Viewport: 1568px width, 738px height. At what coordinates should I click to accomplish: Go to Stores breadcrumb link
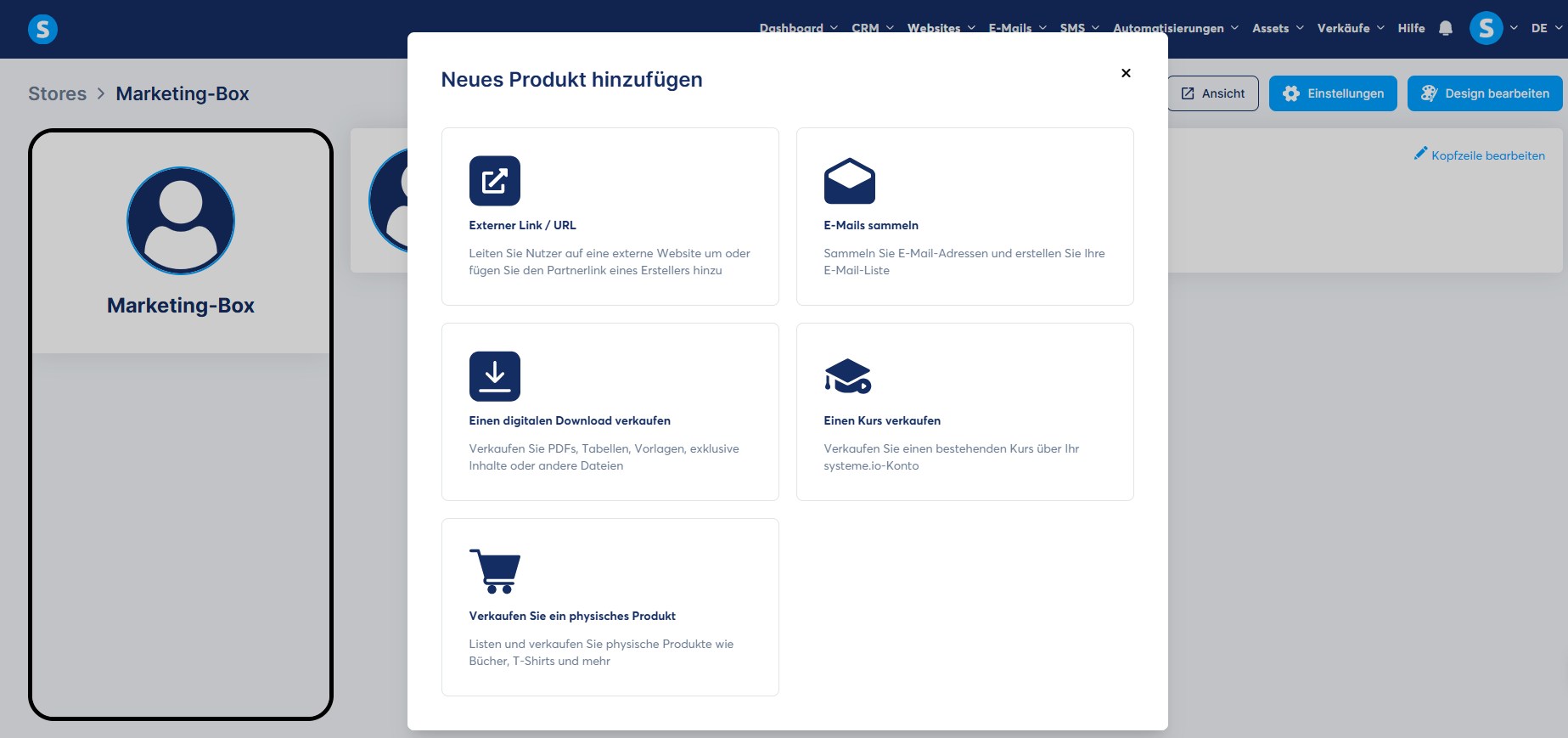pos(57,93)
